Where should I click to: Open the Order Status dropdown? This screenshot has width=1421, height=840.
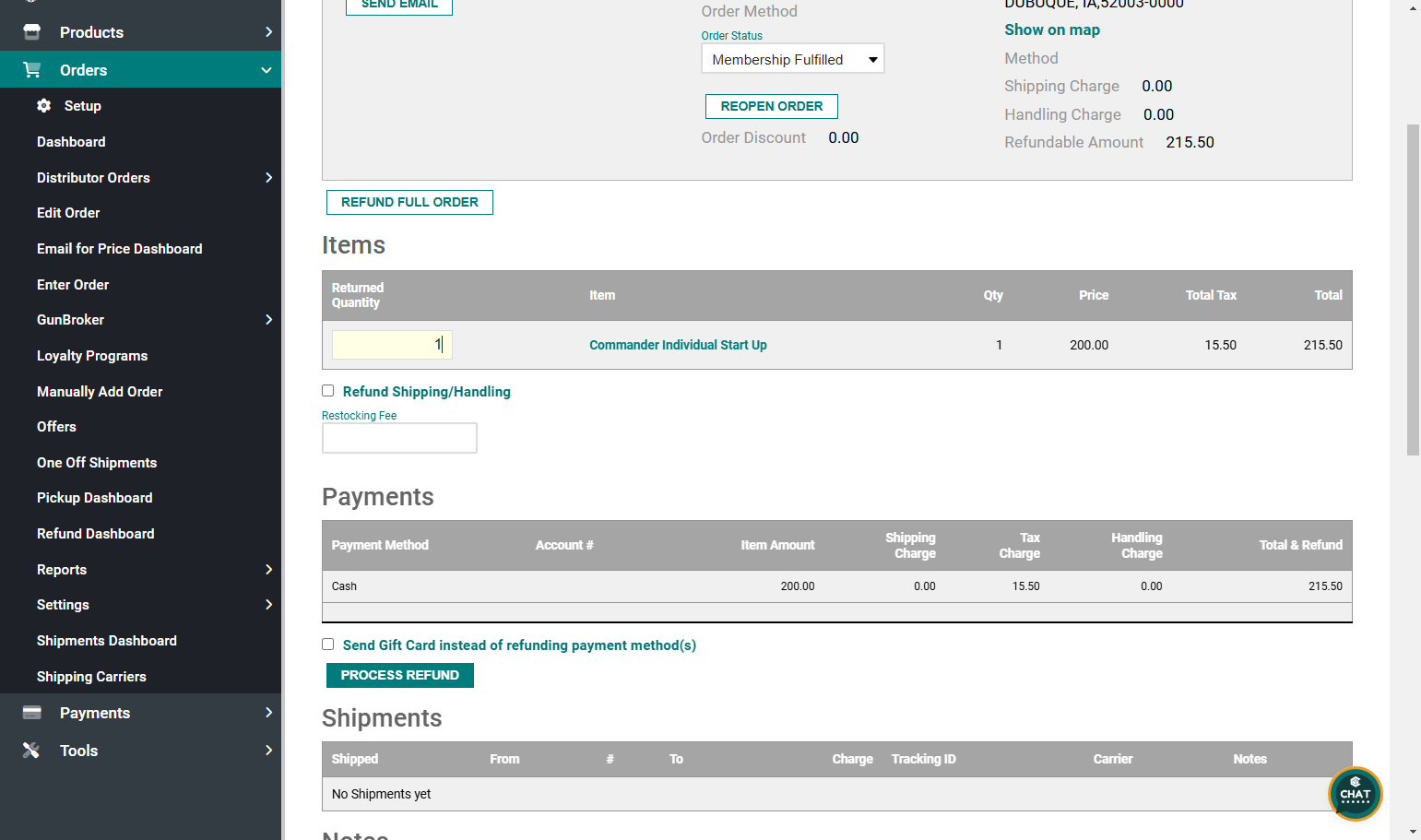tap(792, 59)
